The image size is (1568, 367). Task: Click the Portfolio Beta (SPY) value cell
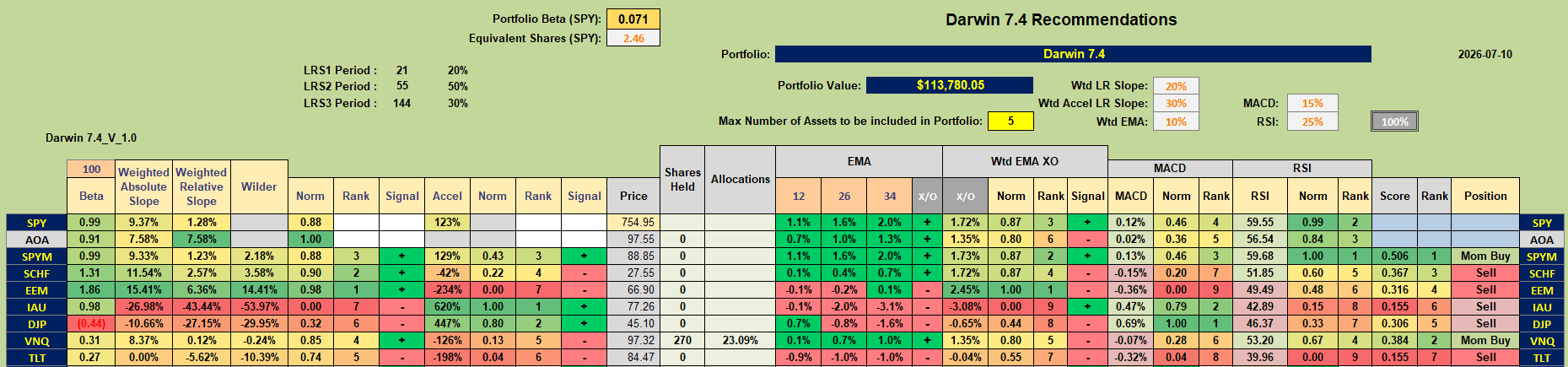[x=633, y=19]
